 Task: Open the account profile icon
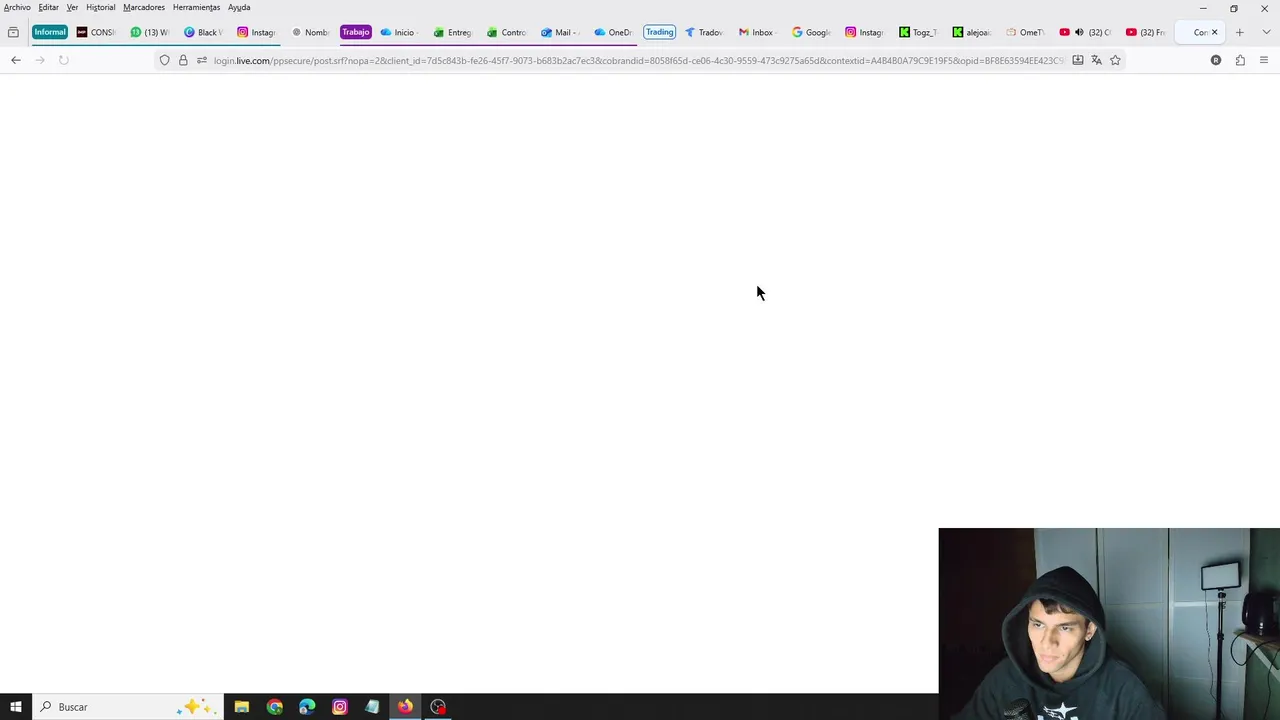point(1216,60)
